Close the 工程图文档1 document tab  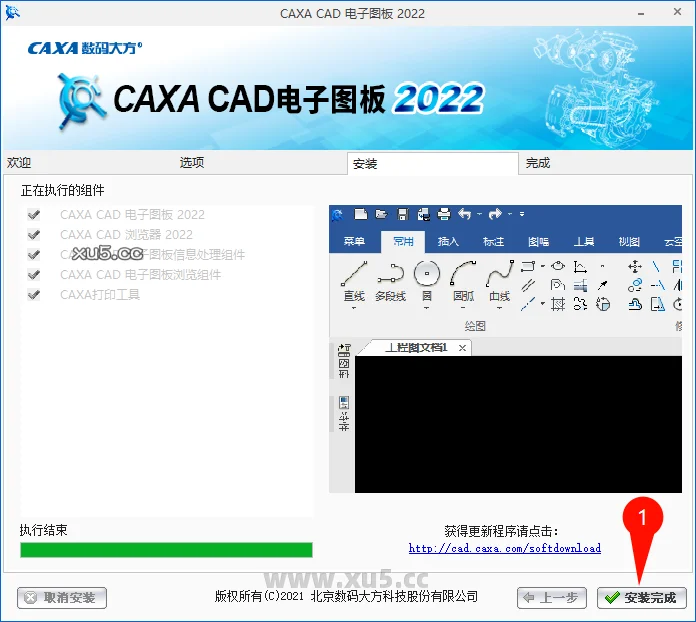(463, 348)
